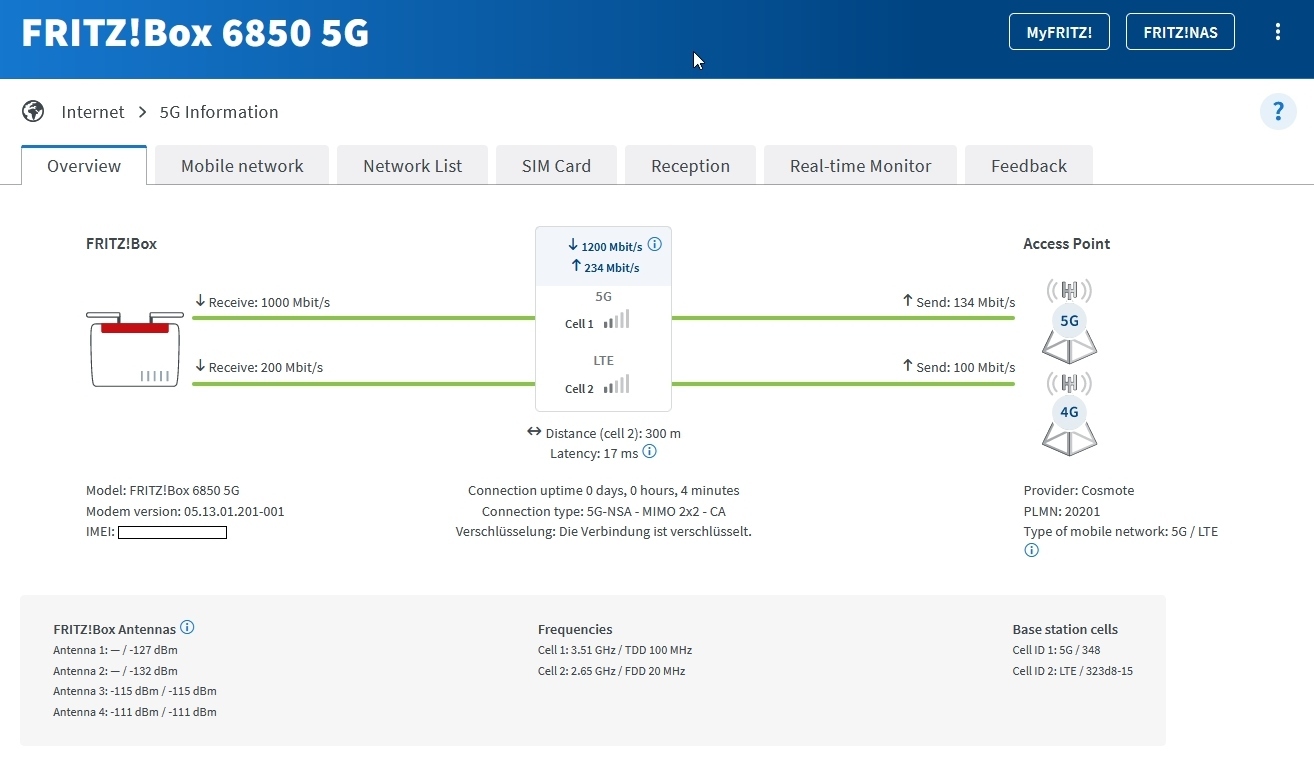Click 'Cell 1: 3.51 GHz / TDD 100 MHz'
The image size is (1314, 767).
[x=615, y=650]
